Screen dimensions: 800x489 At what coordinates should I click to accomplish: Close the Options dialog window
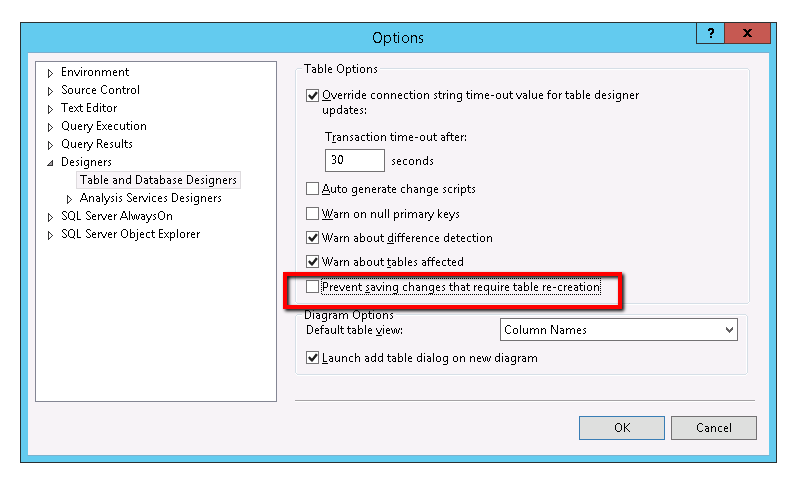[x=747, y=33]
